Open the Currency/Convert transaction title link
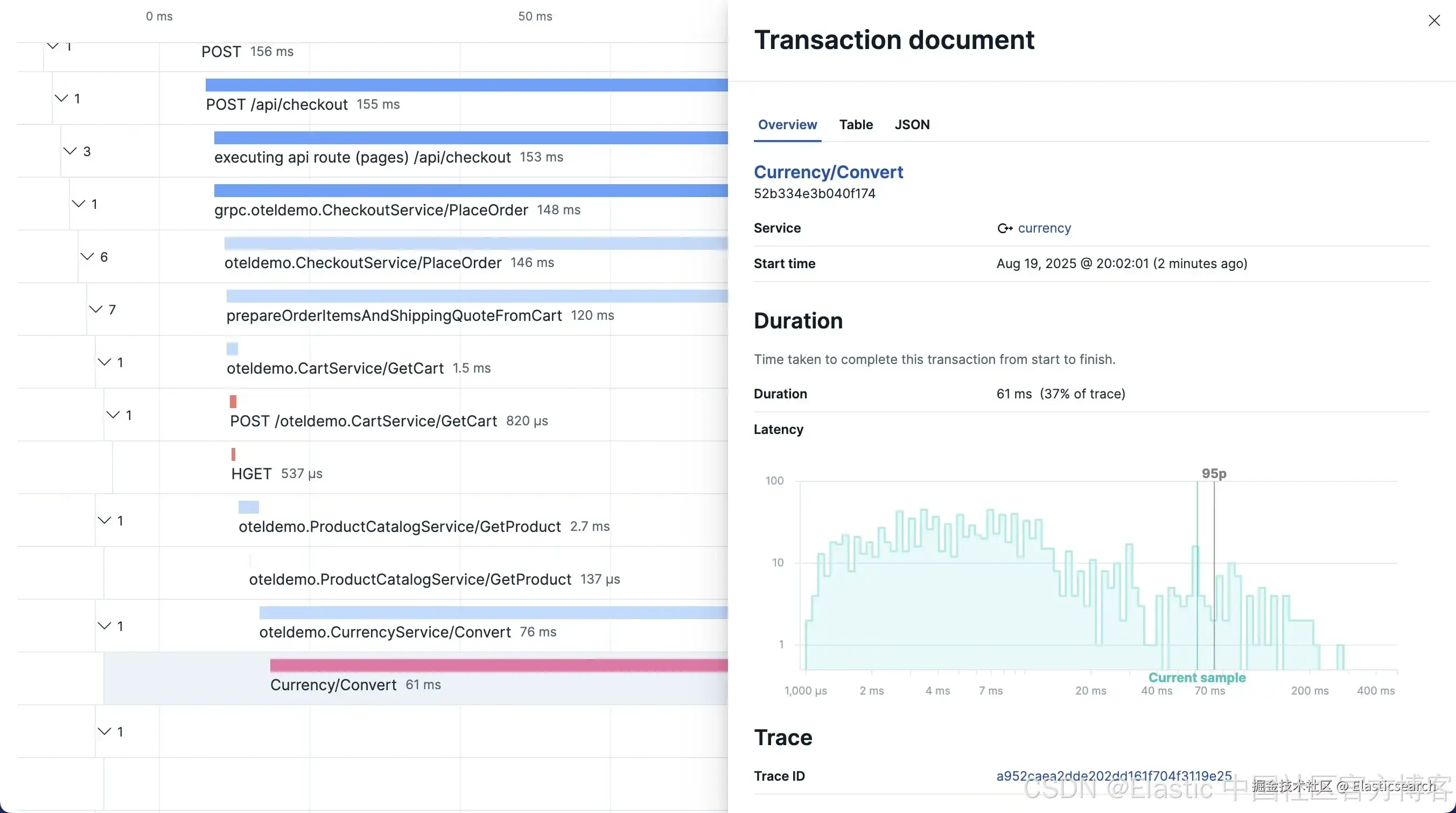 [x=828, y=172]
